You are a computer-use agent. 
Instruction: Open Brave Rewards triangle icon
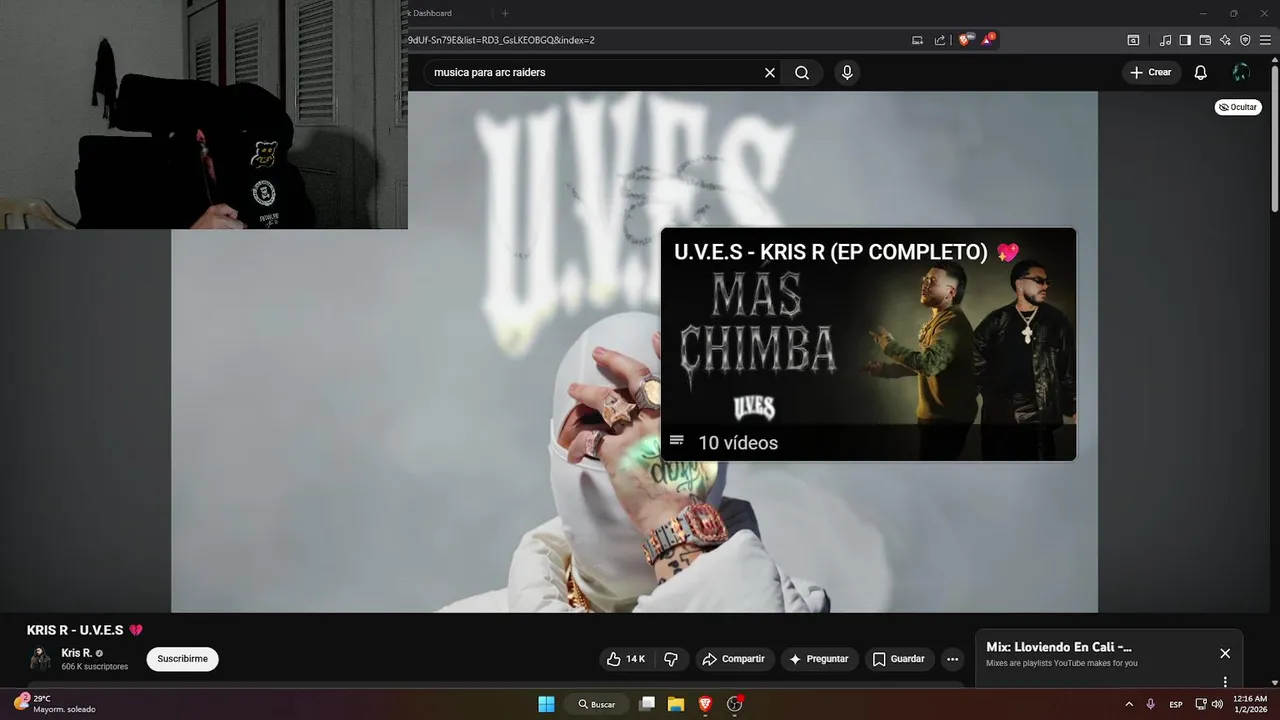[x=988, y=40]
